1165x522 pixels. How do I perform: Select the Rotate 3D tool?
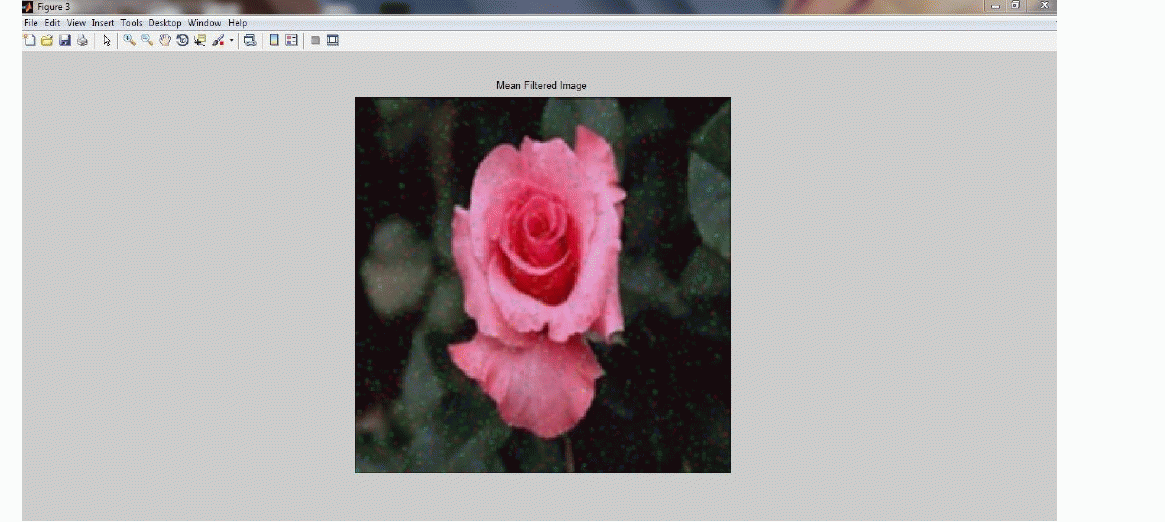point(182,41)
